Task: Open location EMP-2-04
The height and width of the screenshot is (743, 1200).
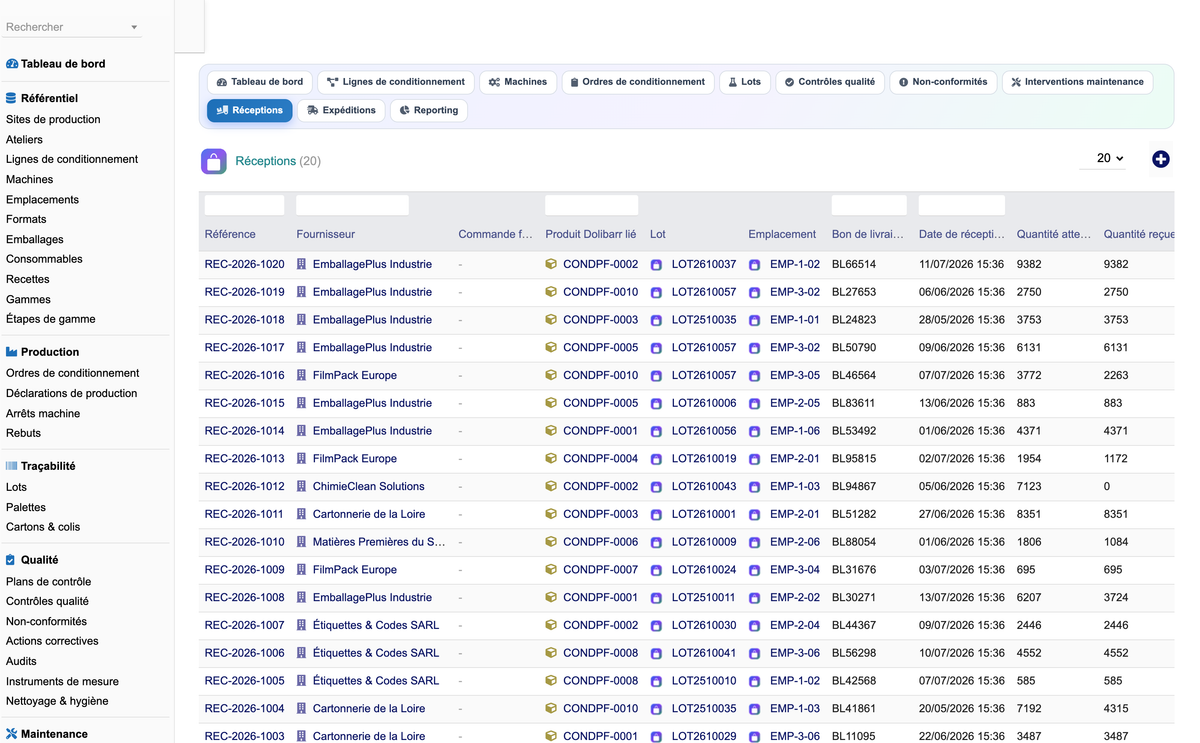Action: pyautogui.click(x=795, y=625)
